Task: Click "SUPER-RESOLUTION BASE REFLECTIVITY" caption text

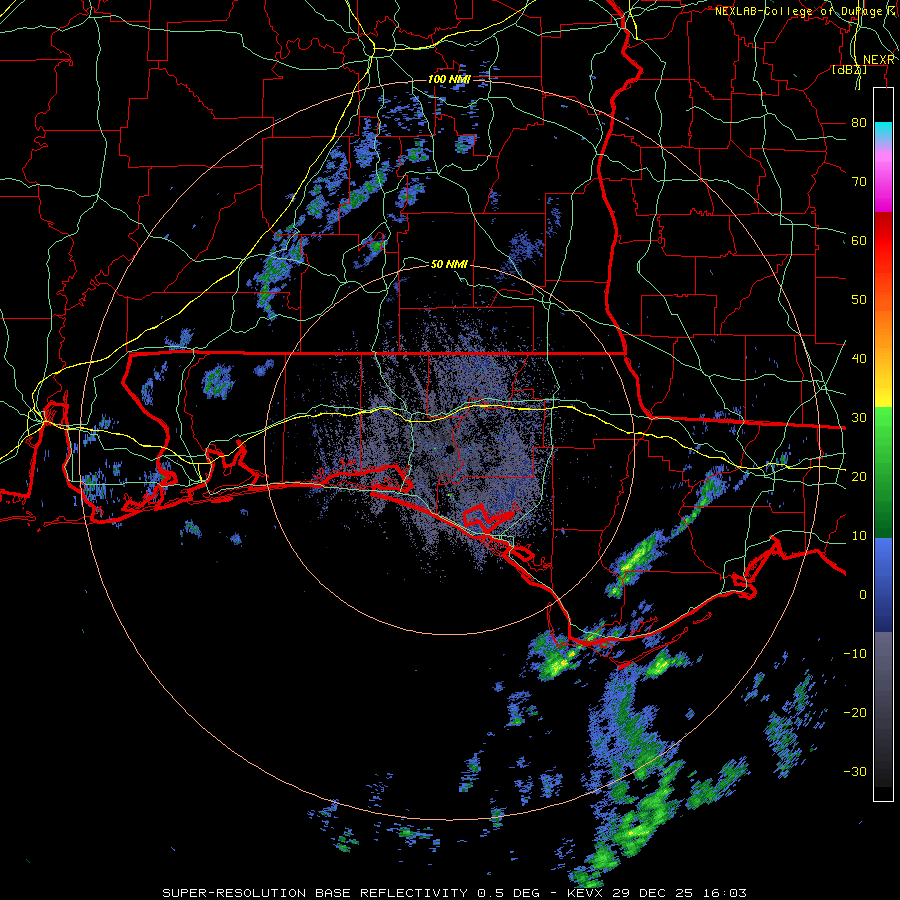Action: point(315,893)
